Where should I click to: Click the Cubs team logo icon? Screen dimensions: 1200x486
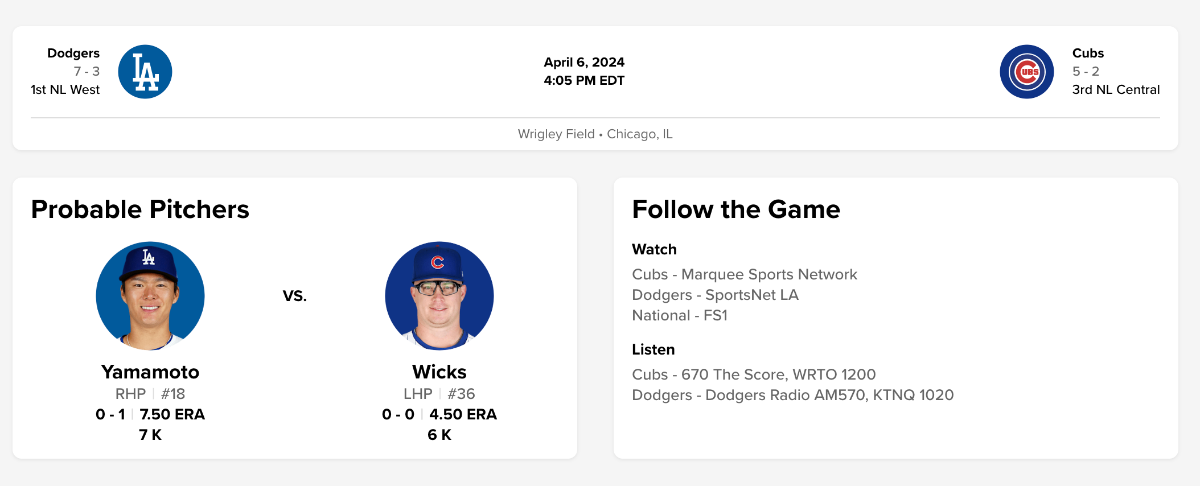1026,72
